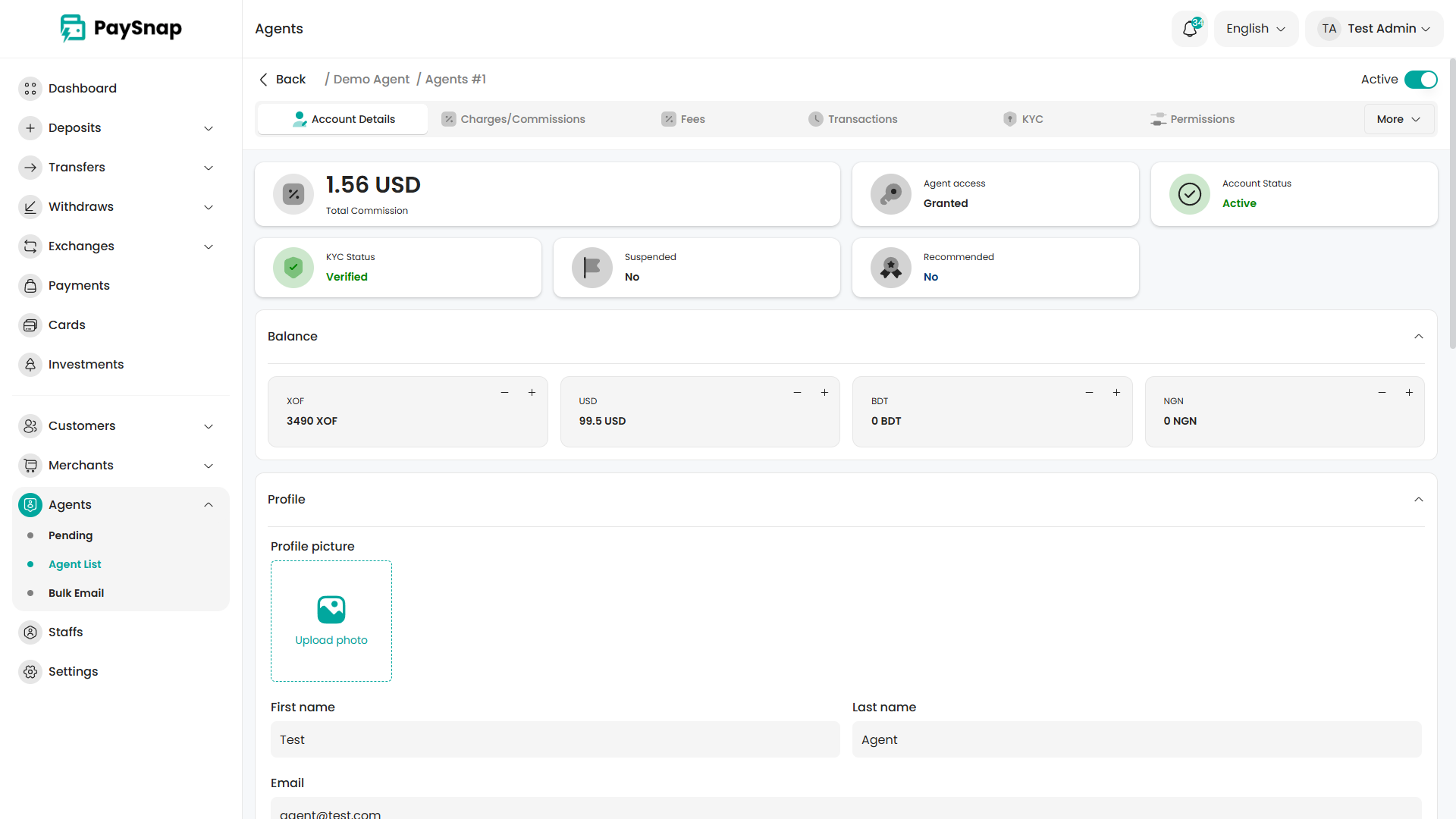Switch to the Charges/Commissions tab
The height and width of the screenshot is (819, 1456).
pyautogui.click(x=513, y=119)
